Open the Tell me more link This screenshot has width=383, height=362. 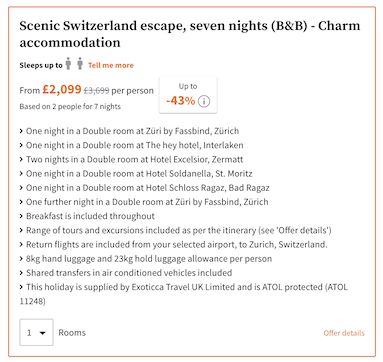(x=111, y=65)
